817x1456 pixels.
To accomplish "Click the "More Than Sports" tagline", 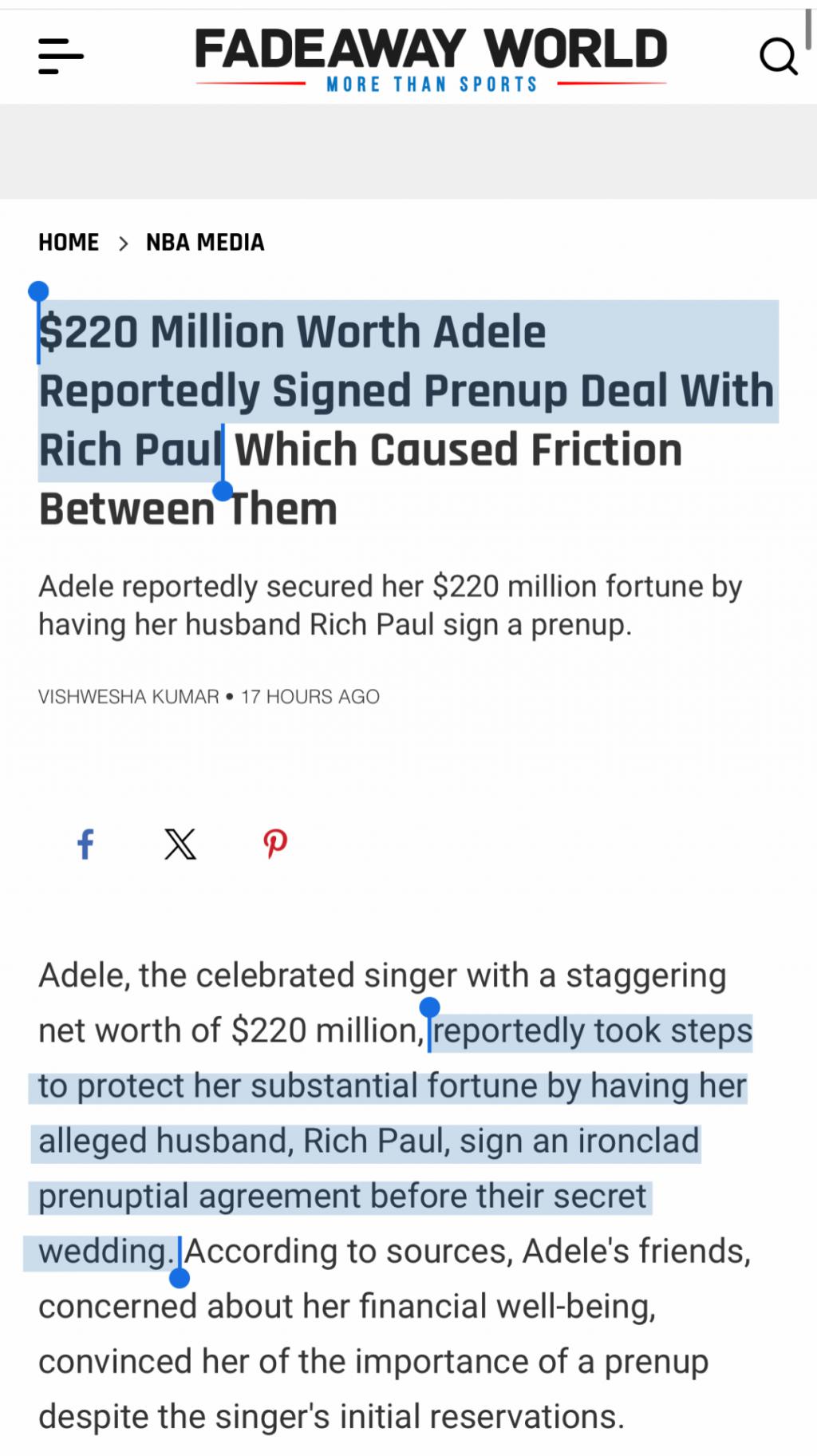I will point(432,85).
